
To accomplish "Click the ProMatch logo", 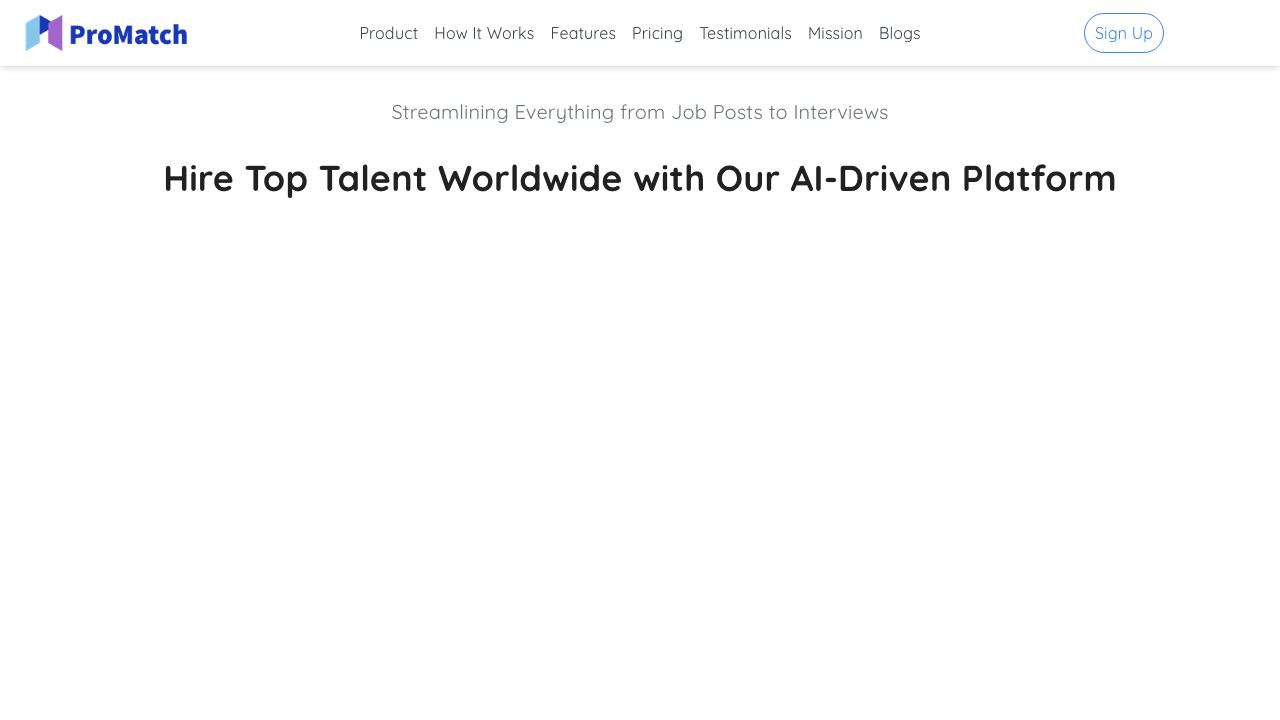I will point(106,33).
